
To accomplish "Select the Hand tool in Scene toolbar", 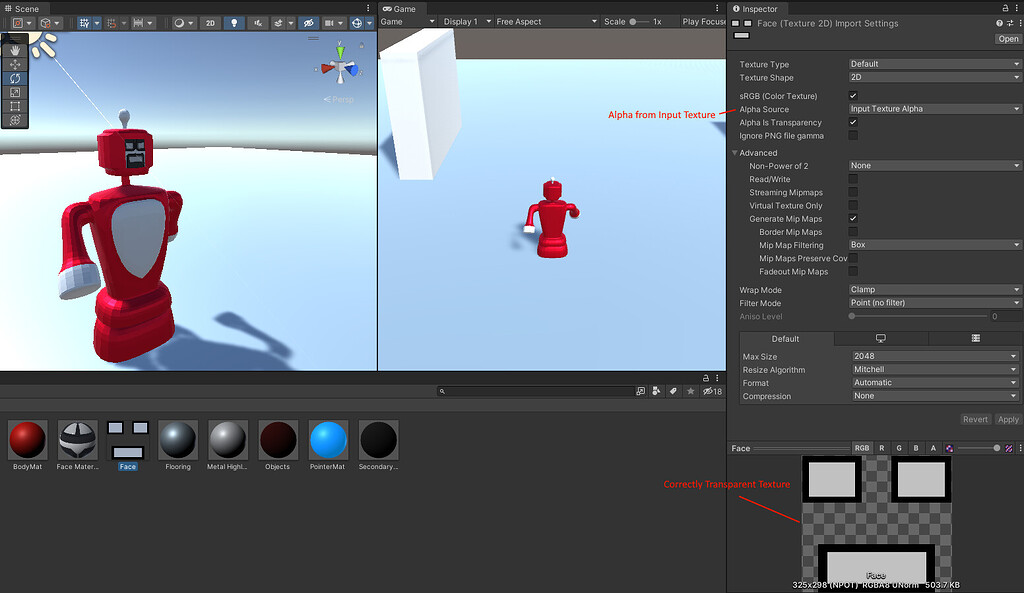I will click(14, 50).
